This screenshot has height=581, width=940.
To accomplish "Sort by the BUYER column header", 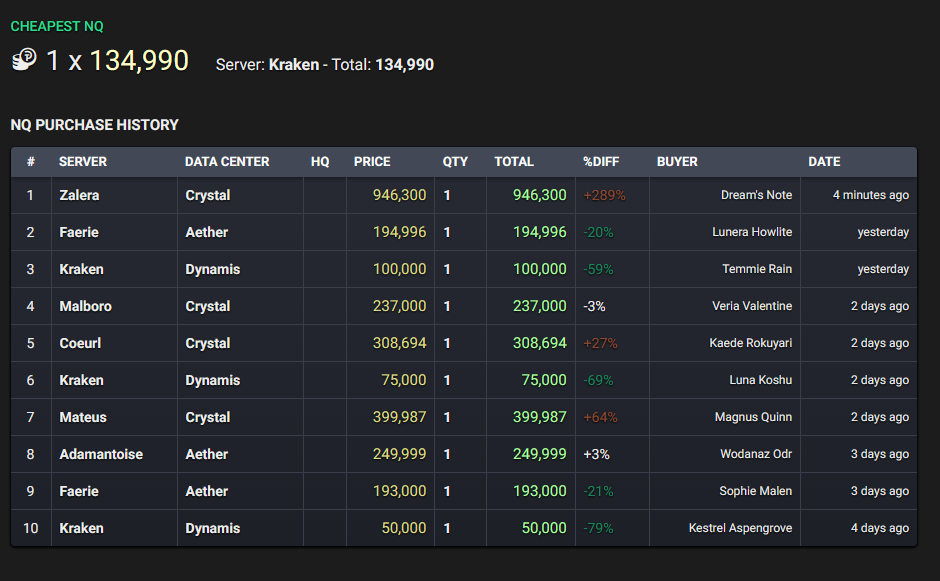I will [x=677, y=162].
